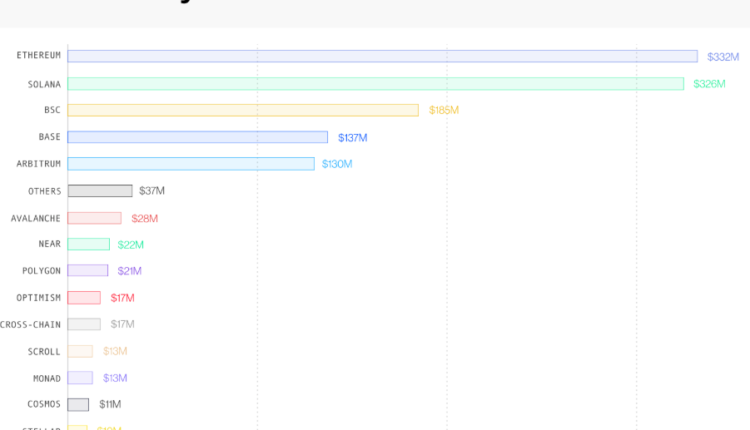
Task: Click the MONAD axis label
Action: point(47,378)
